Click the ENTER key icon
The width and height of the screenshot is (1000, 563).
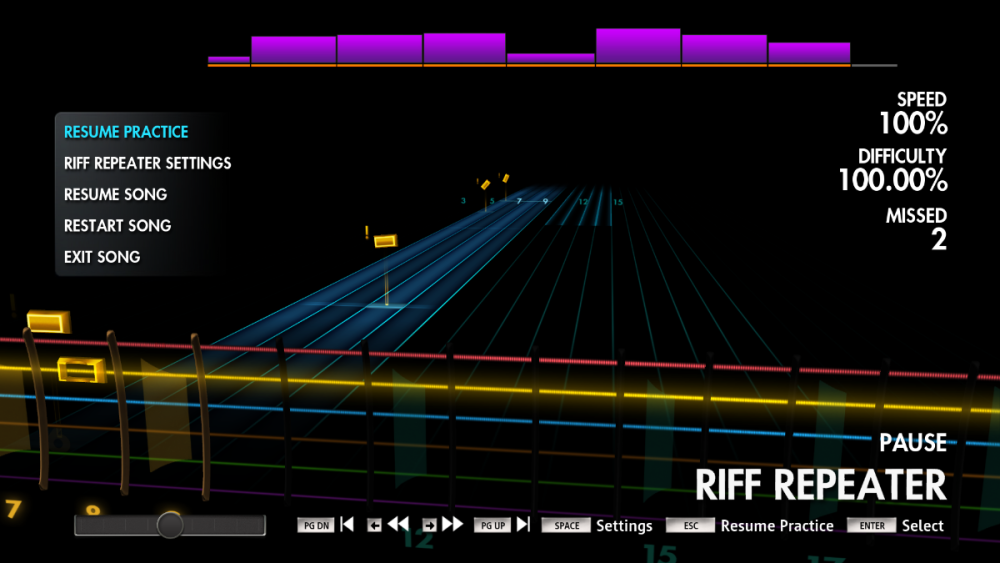coord(871,525)
